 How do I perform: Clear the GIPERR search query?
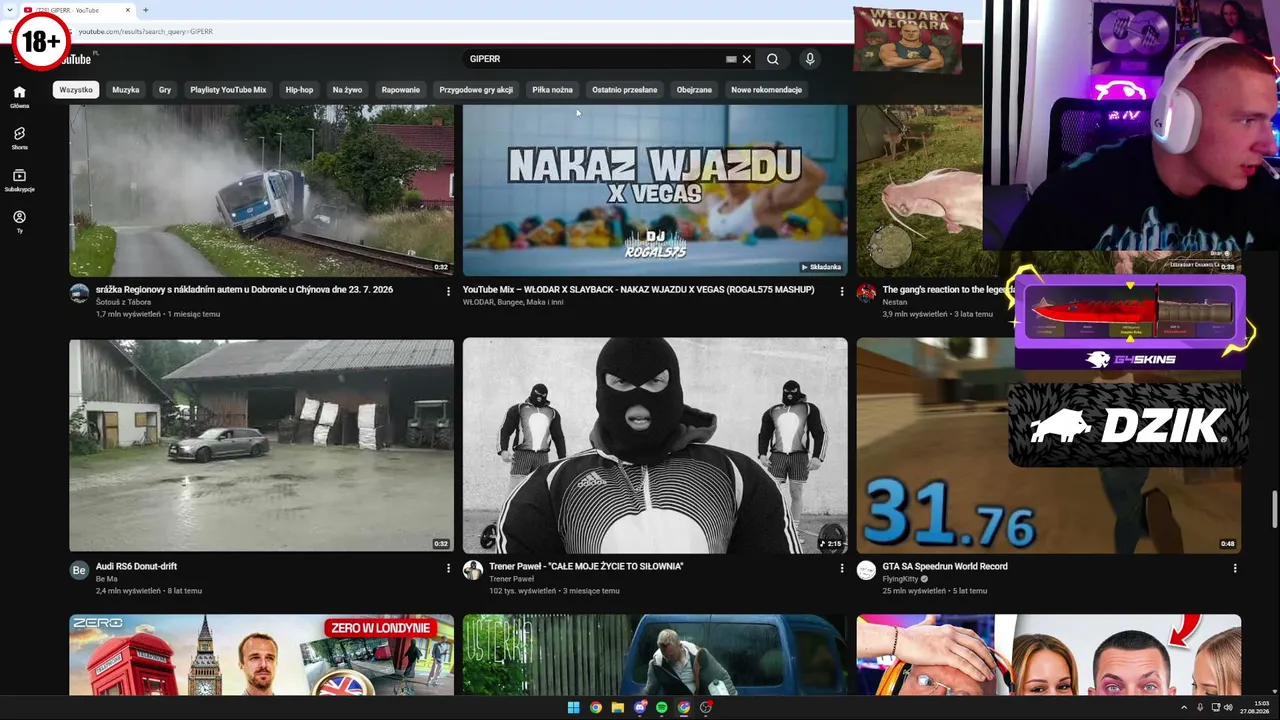tap(746, 59)
